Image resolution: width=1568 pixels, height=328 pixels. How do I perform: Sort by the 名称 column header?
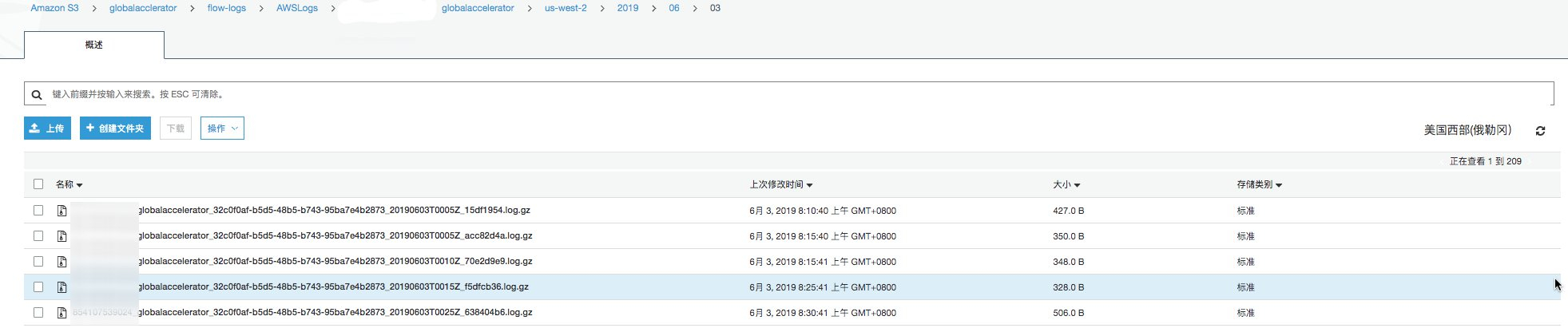click(69, 184)
